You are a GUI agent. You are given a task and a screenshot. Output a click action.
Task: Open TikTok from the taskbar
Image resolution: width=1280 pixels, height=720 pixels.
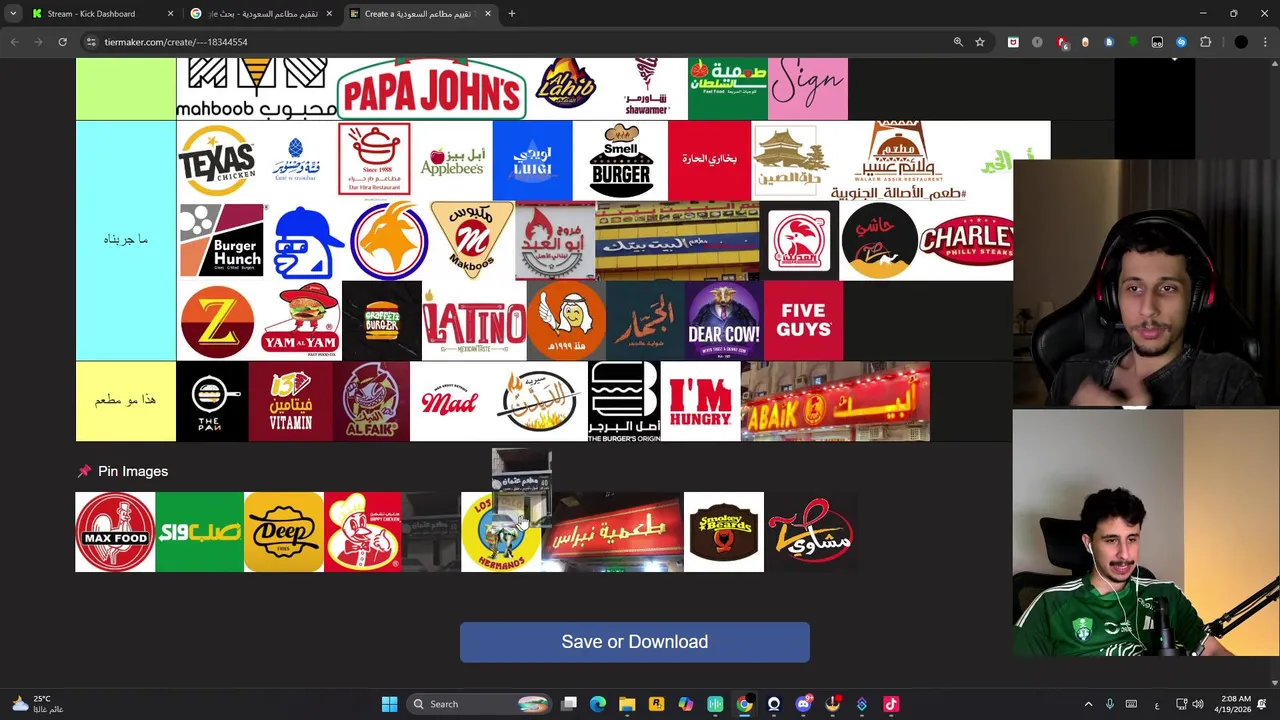pos(891,704)
